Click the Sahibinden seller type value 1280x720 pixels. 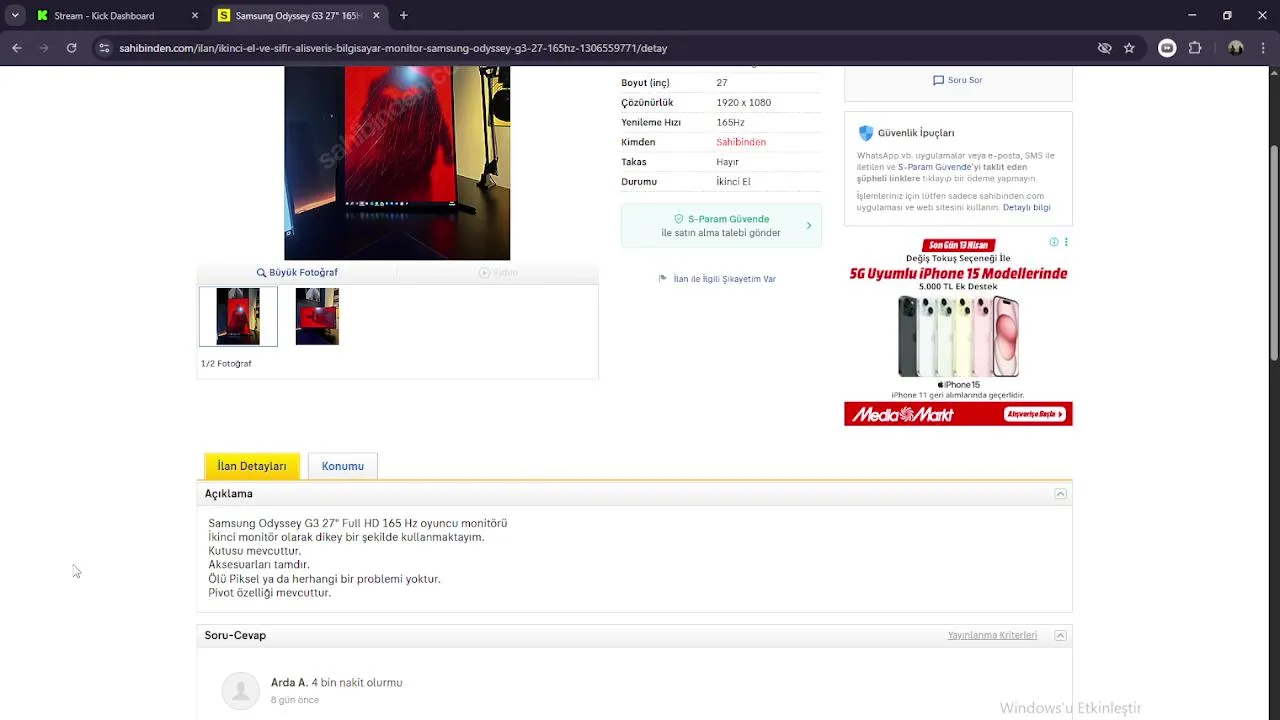coord(741,142)
